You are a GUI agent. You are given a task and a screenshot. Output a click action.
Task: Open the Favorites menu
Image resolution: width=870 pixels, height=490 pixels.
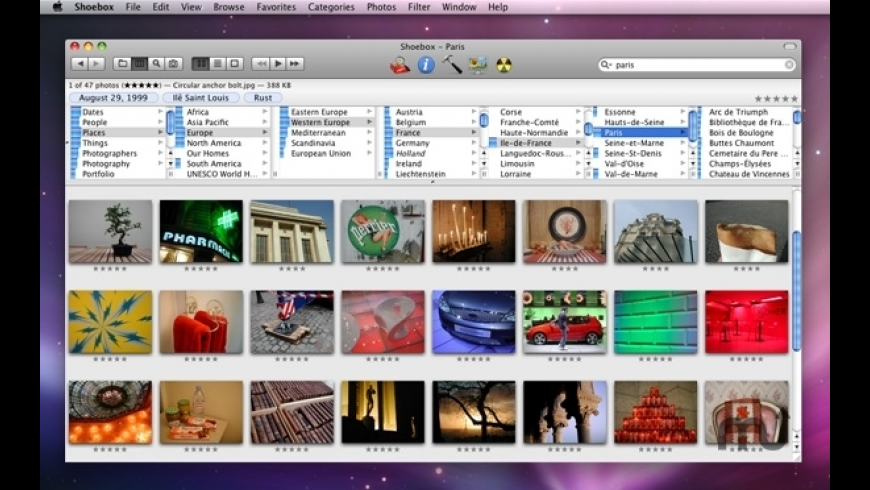276,7
